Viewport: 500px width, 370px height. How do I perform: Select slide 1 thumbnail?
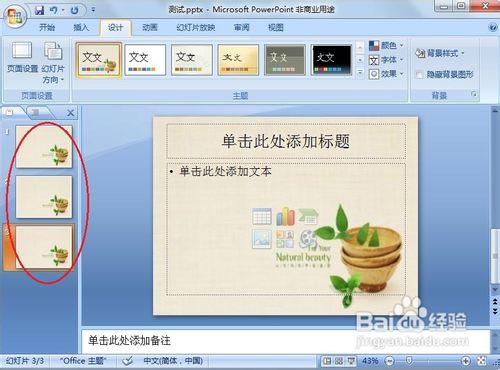point(44,147)
